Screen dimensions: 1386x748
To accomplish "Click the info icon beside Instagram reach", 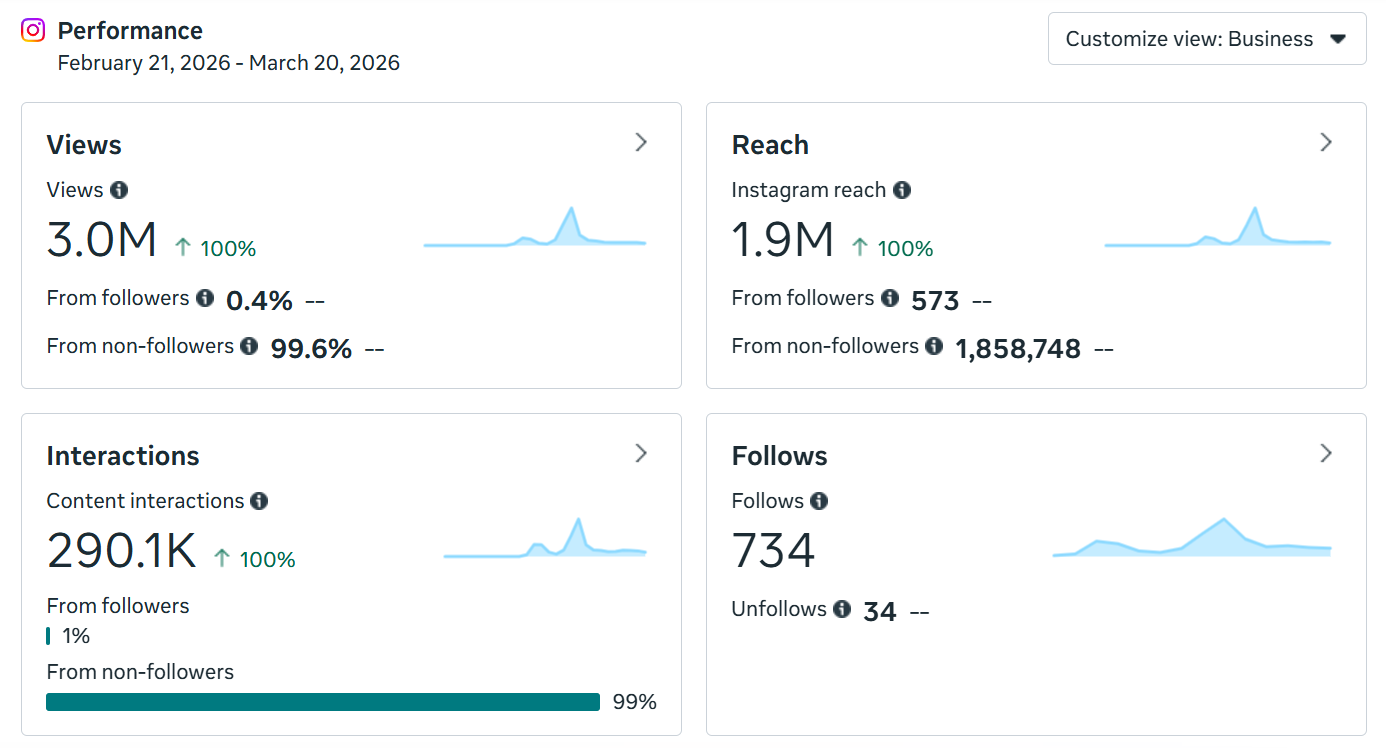I will [x=902, y=190].
